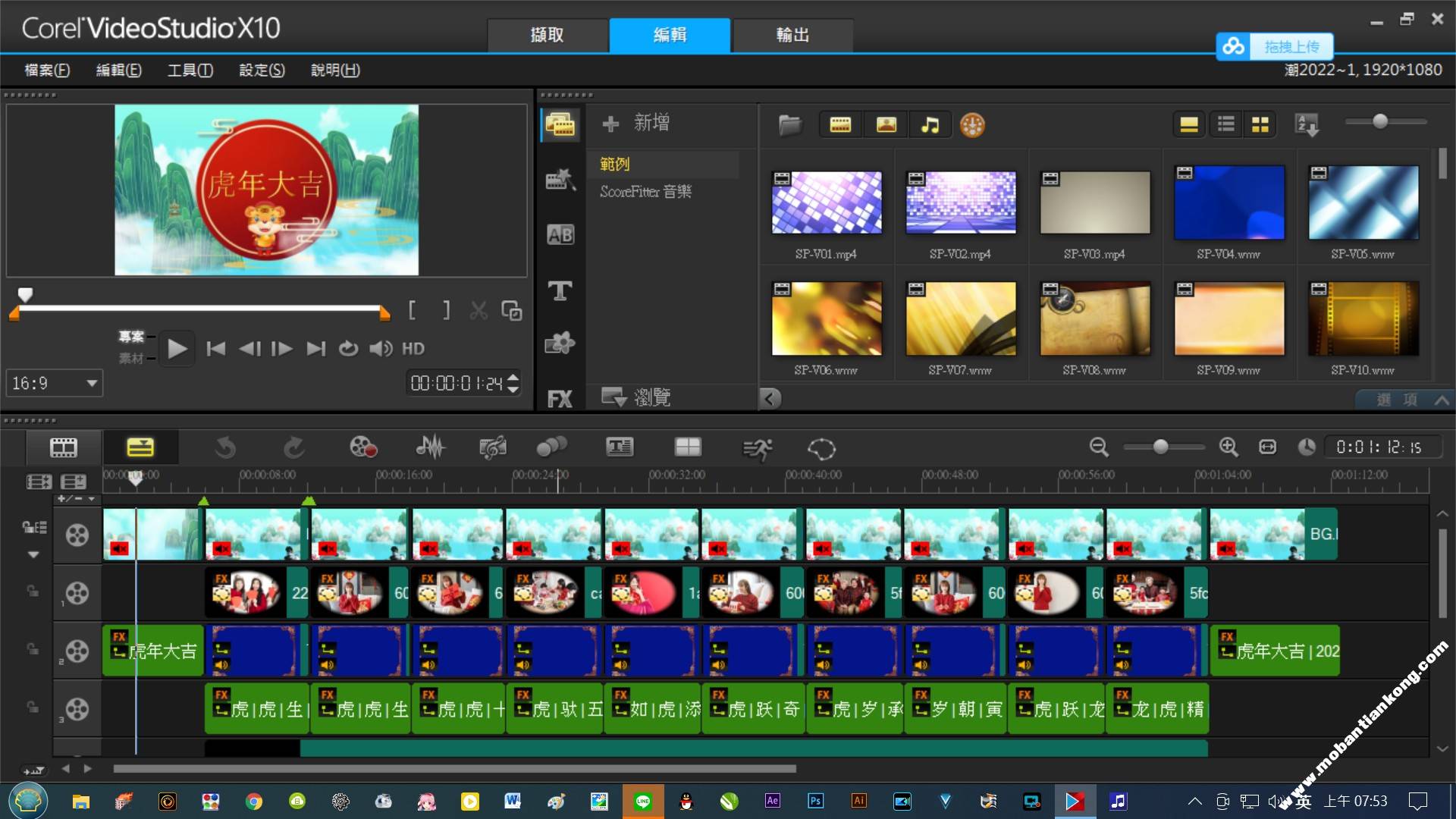The image size is (1456, 819).
Task: Zoom out the timeline
Action: tap(1099, 447)
